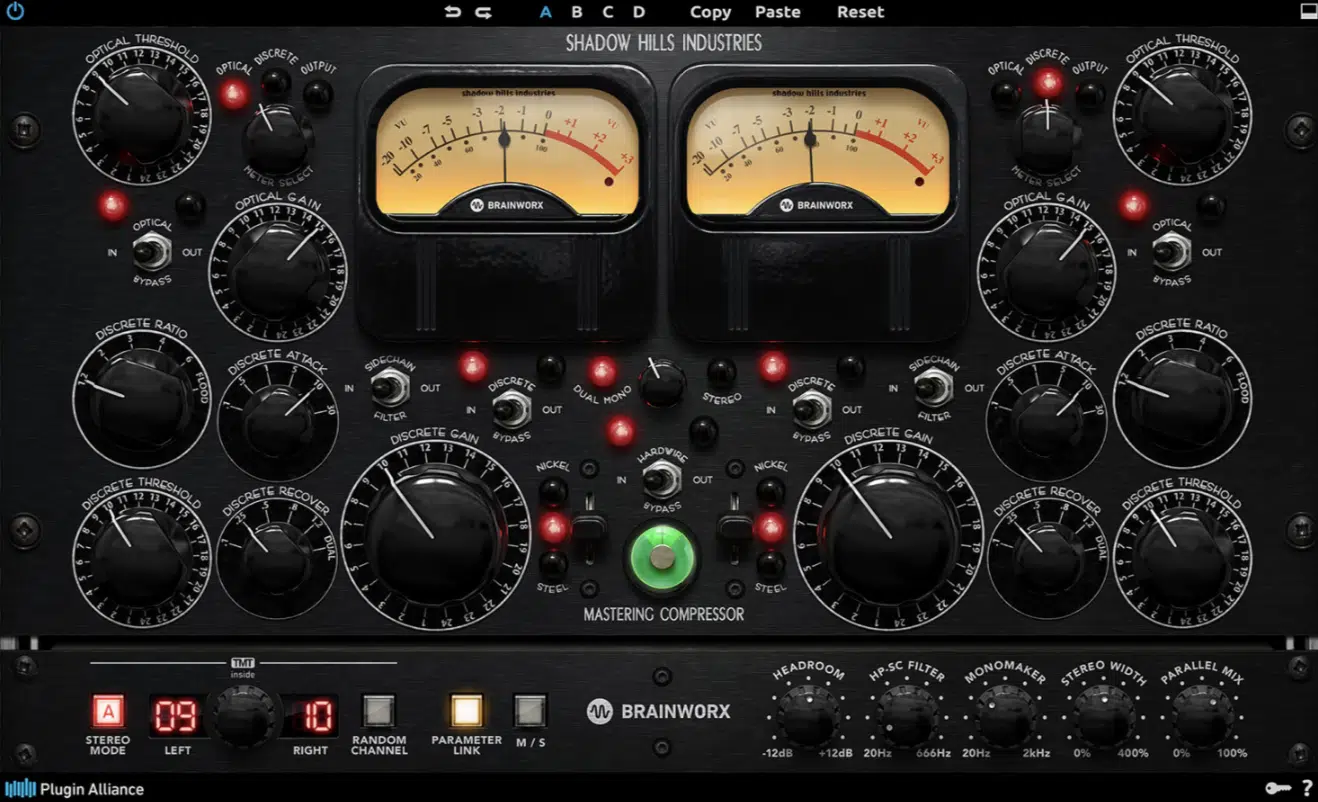This screenshot has height=802, width=1318.
Task: Click the right VU meter
Action: [x=818, y=151]
